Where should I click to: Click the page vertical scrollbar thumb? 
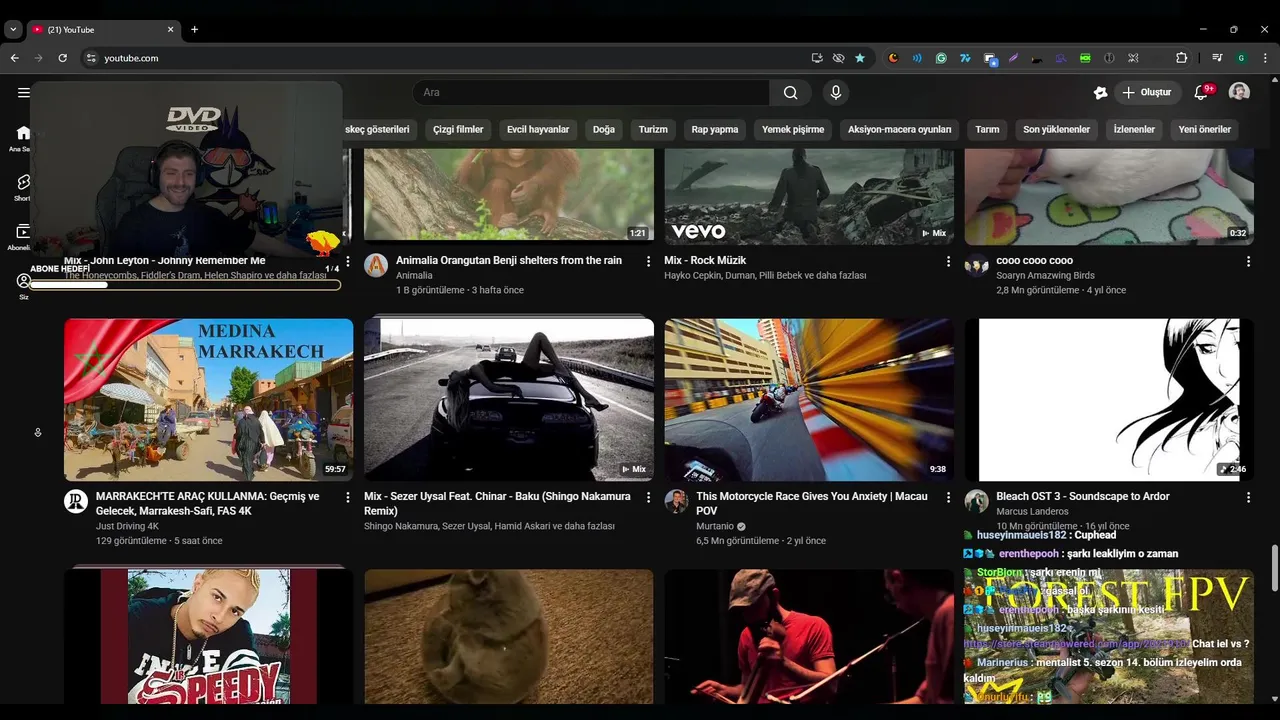1274,568
